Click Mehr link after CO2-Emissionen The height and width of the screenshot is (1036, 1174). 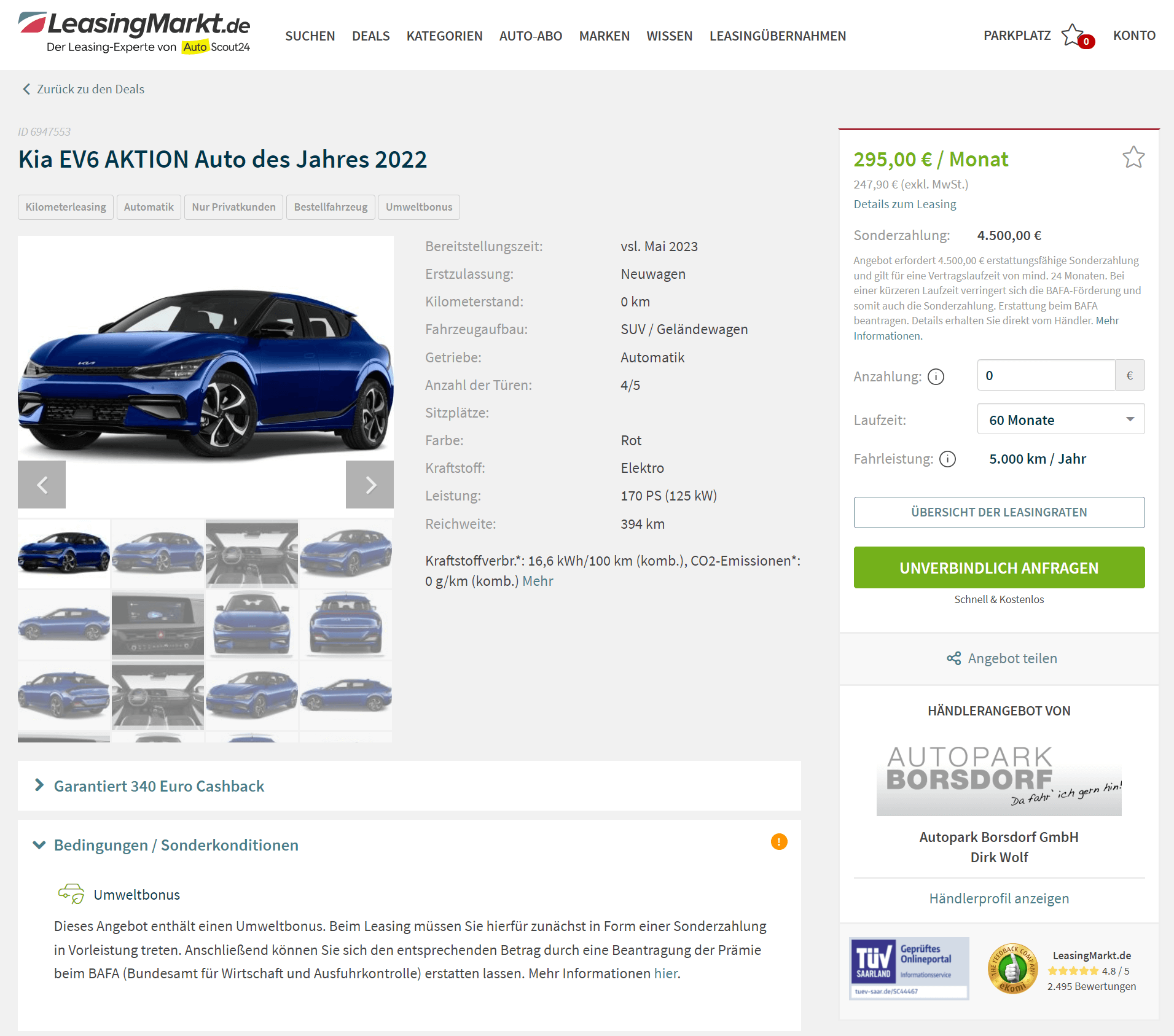[x=538, y=581]
